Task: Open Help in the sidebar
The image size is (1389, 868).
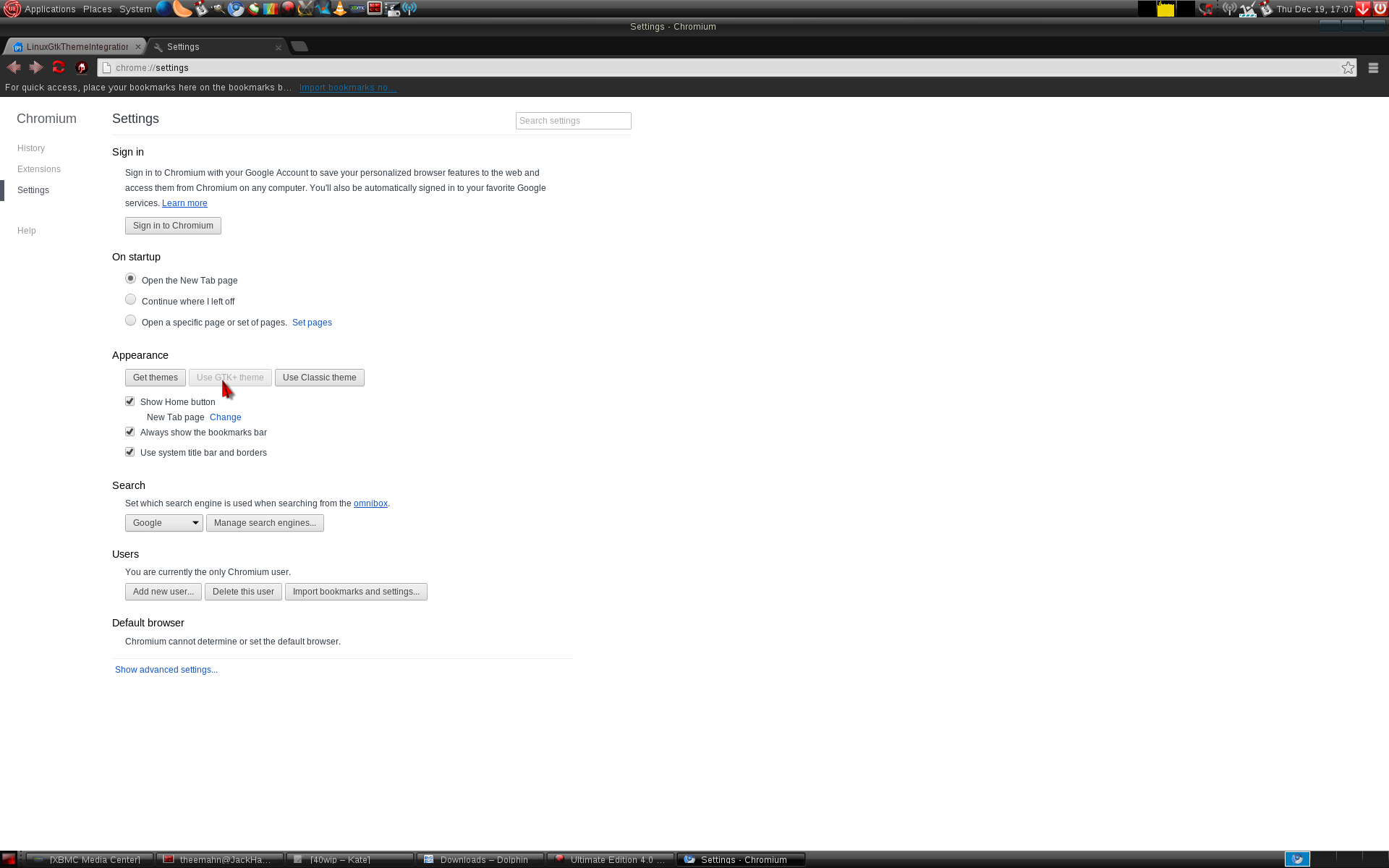Action: [x=27, y=231]
